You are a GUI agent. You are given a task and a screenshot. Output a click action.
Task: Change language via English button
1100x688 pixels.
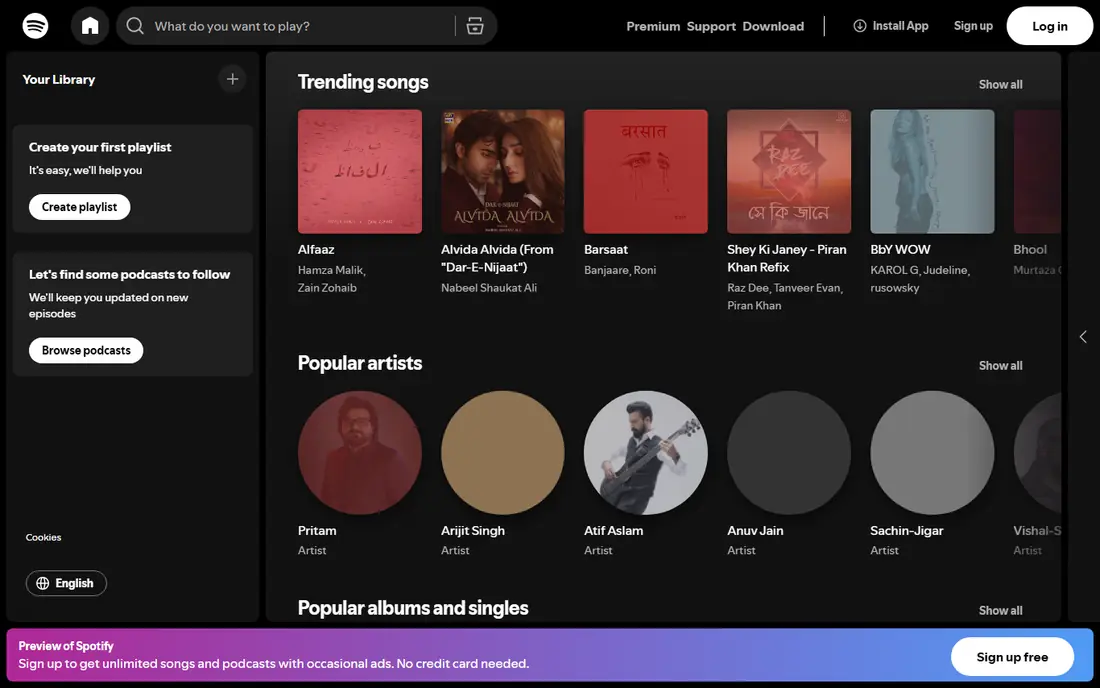coord(66,584)
